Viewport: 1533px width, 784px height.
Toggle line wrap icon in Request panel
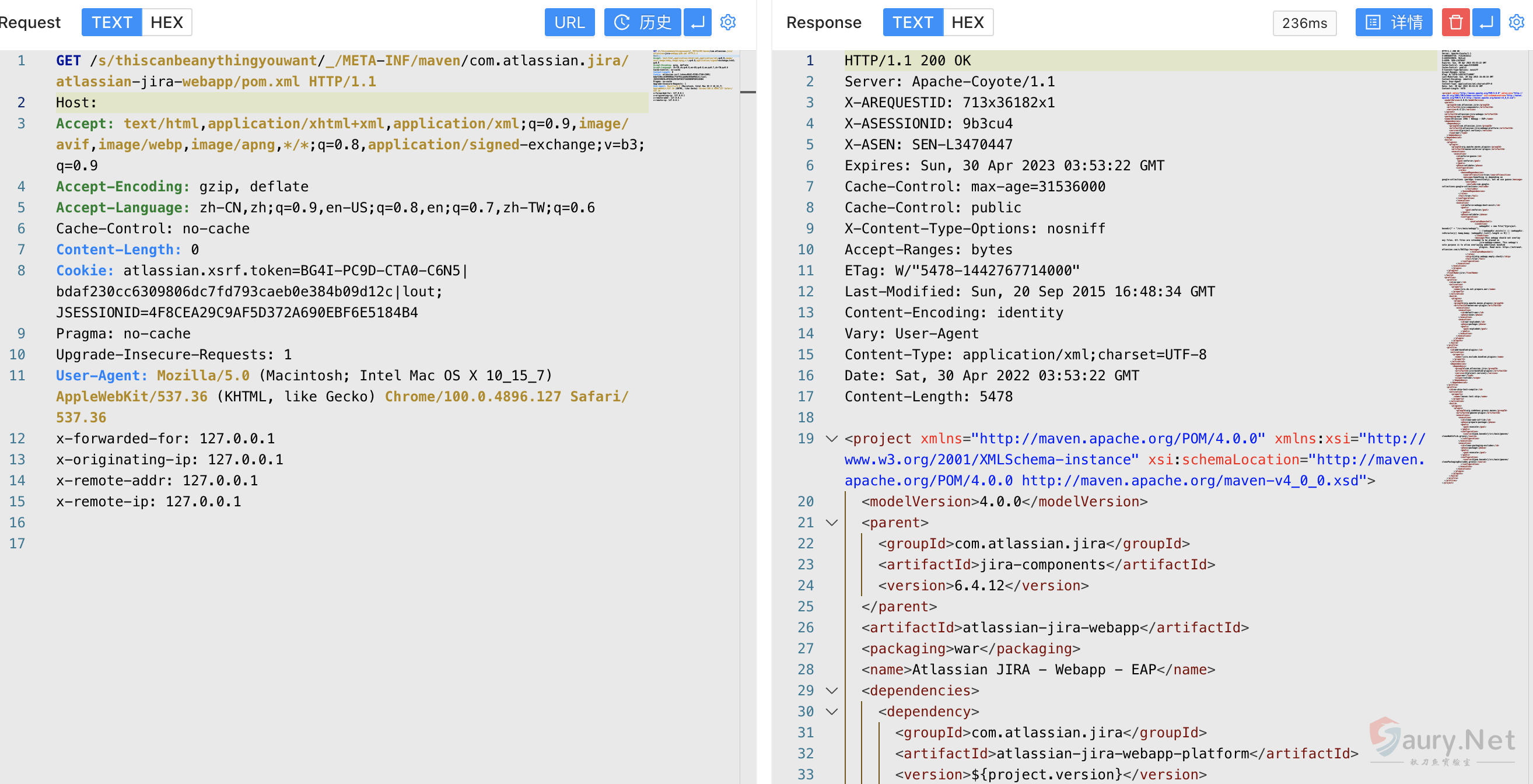698,22
